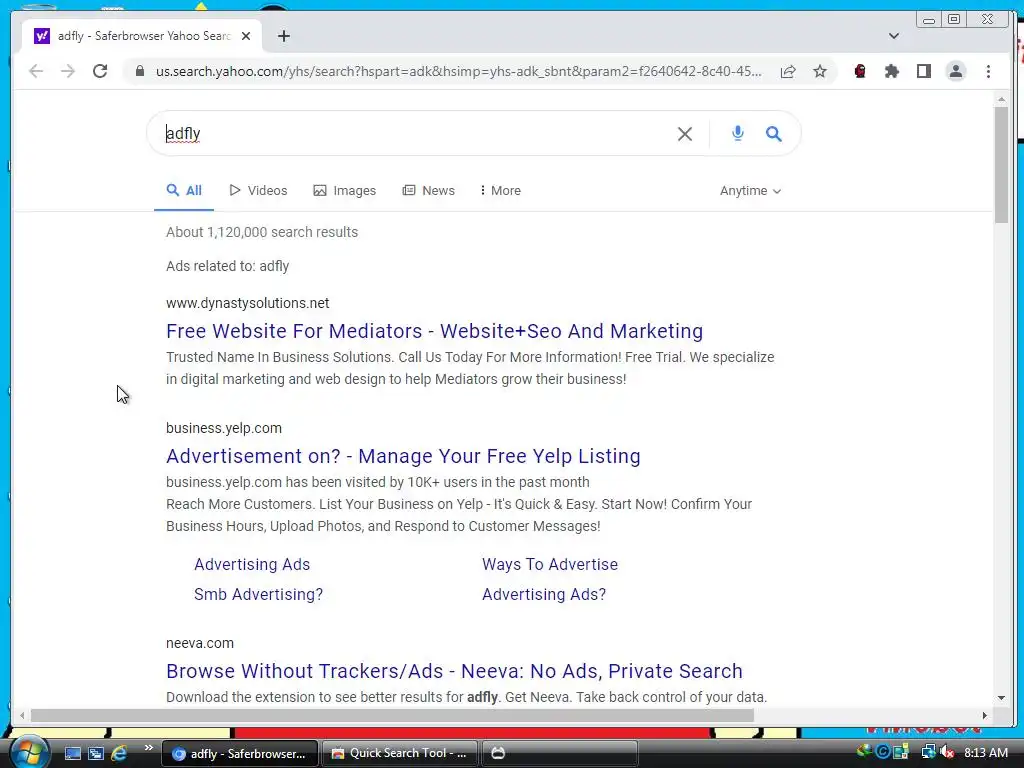Viewport: 1024px width, 768px height.
Task: Open the Chrome three-dot menu
Action: click(988, 71)
